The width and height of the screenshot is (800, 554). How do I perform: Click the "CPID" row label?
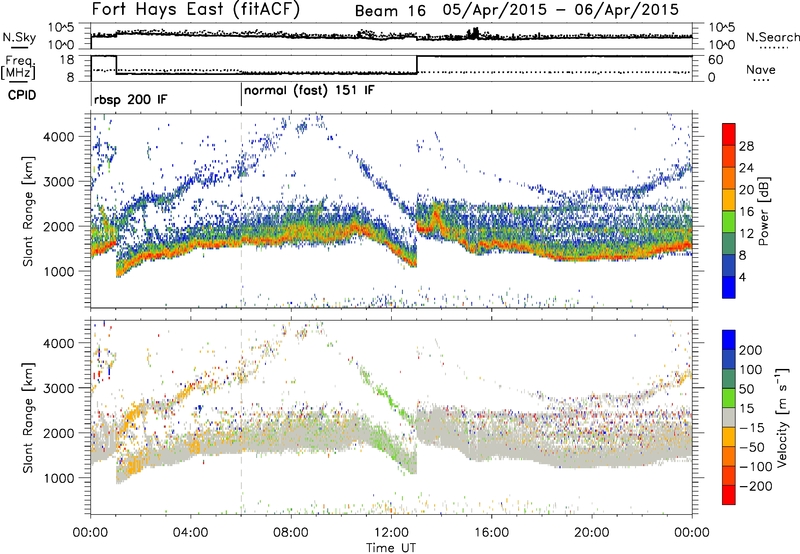22,95
